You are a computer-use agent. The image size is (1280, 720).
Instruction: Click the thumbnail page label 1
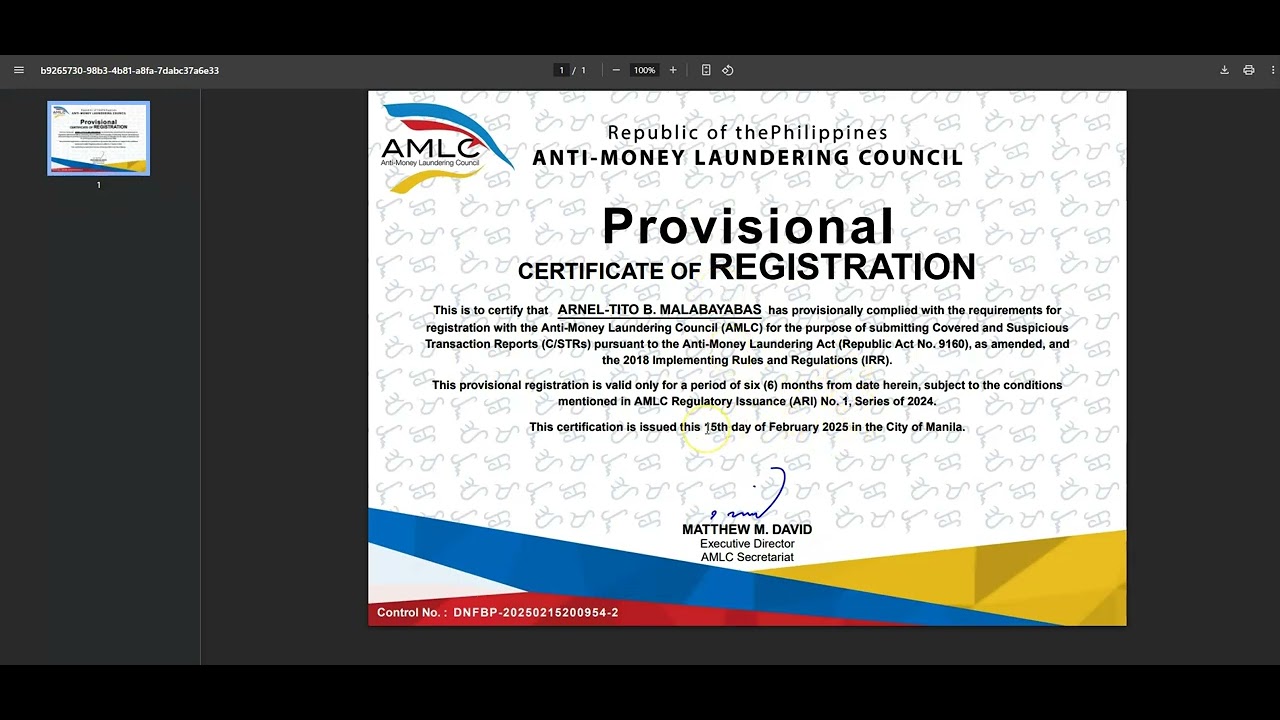pos(98,185)
